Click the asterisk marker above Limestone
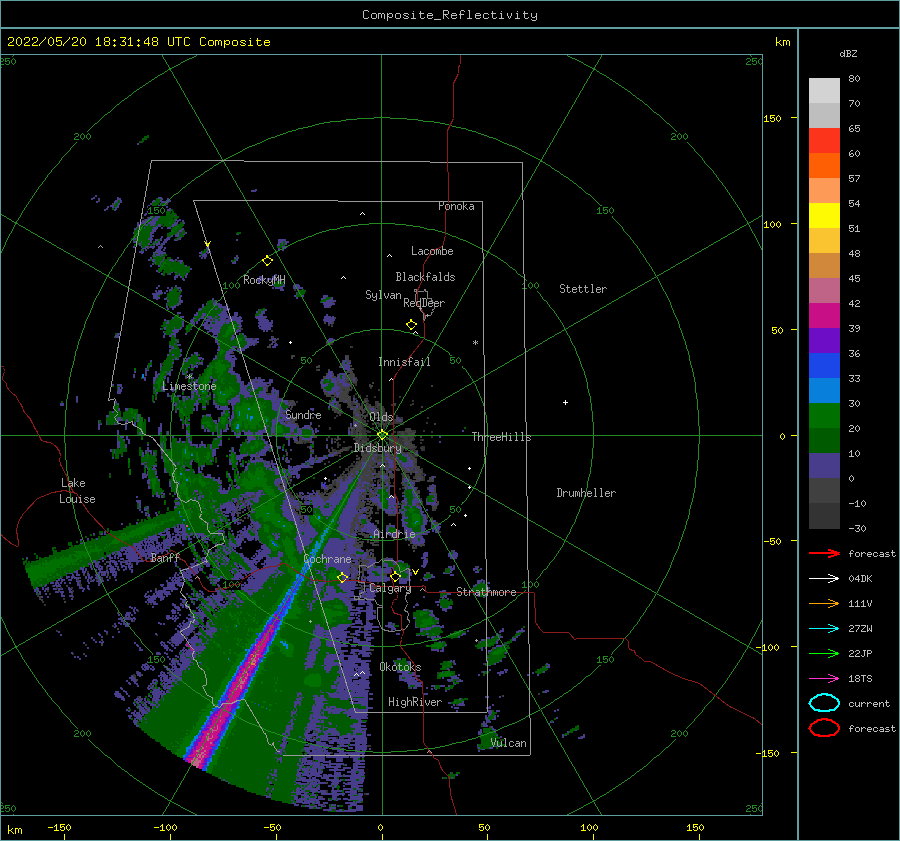 click(189, 377)
